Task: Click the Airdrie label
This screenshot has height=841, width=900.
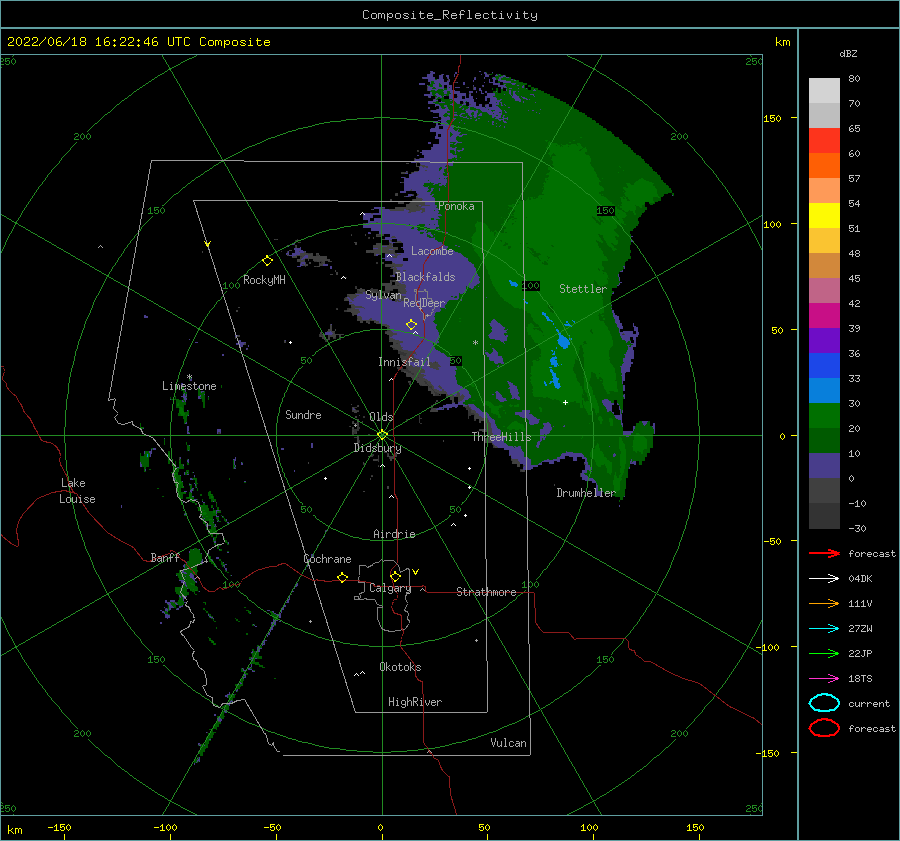Action: pos(394,534)
